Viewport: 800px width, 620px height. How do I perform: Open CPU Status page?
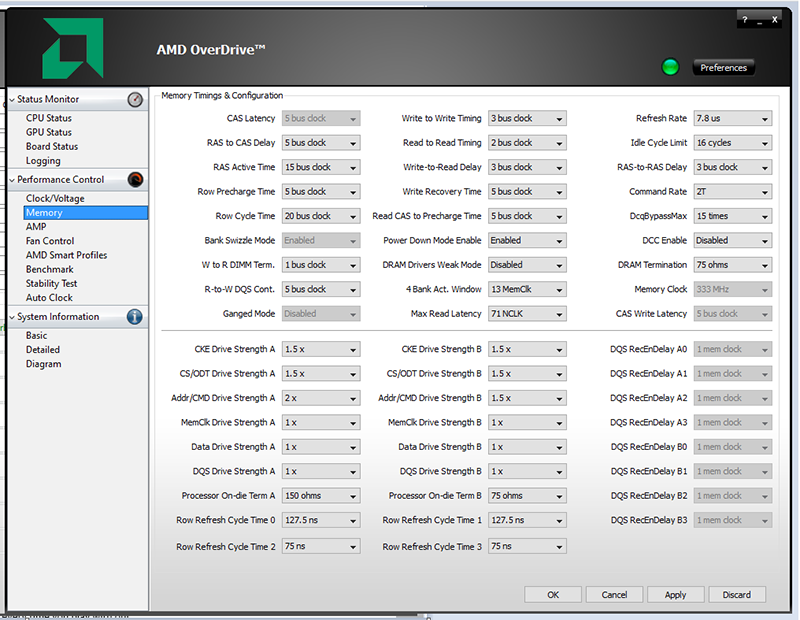[49, 118]
